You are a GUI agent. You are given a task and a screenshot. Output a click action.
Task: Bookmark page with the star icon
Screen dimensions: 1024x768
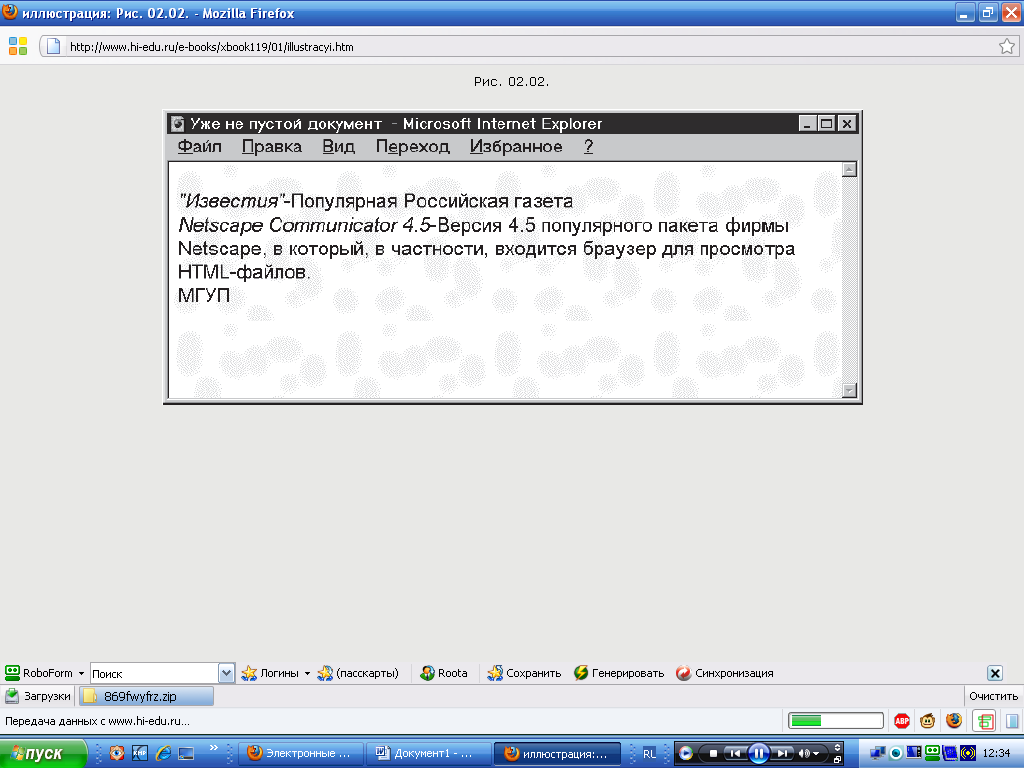click(x=1006, y=46)
